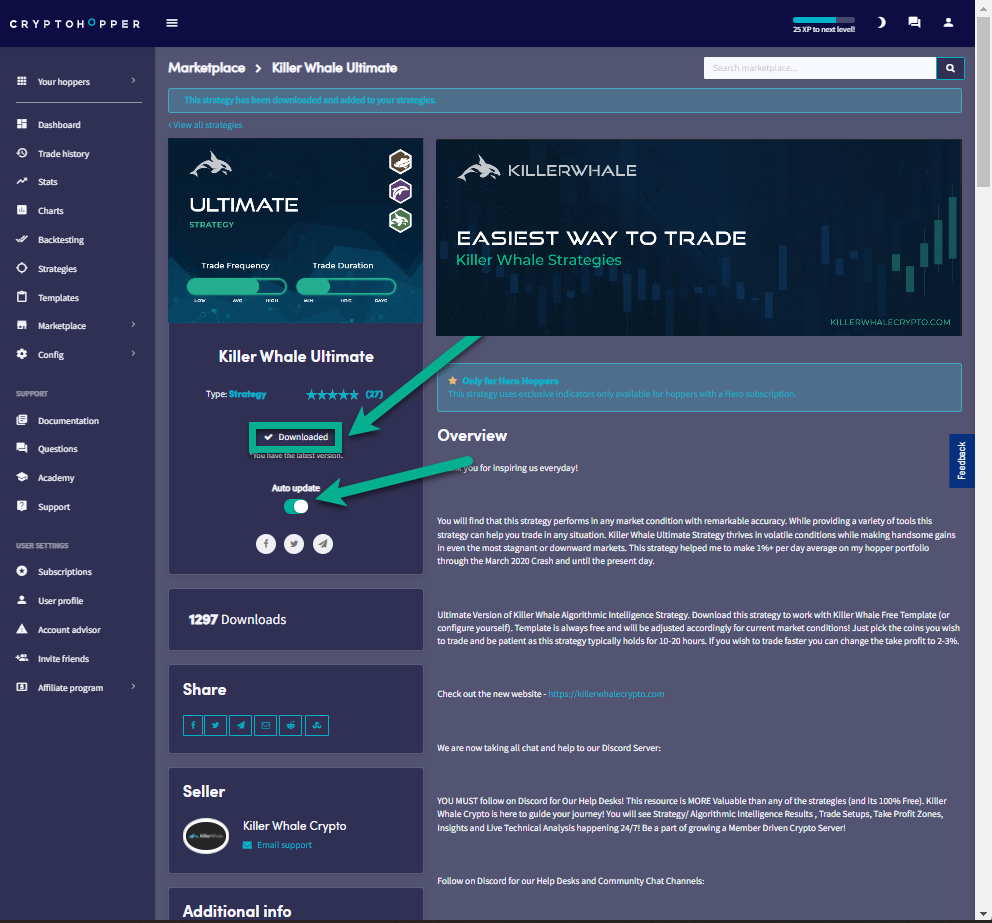Click the round Twitter icon under Auto update
The image size is (992, 923).
click(x=294, y=543)
